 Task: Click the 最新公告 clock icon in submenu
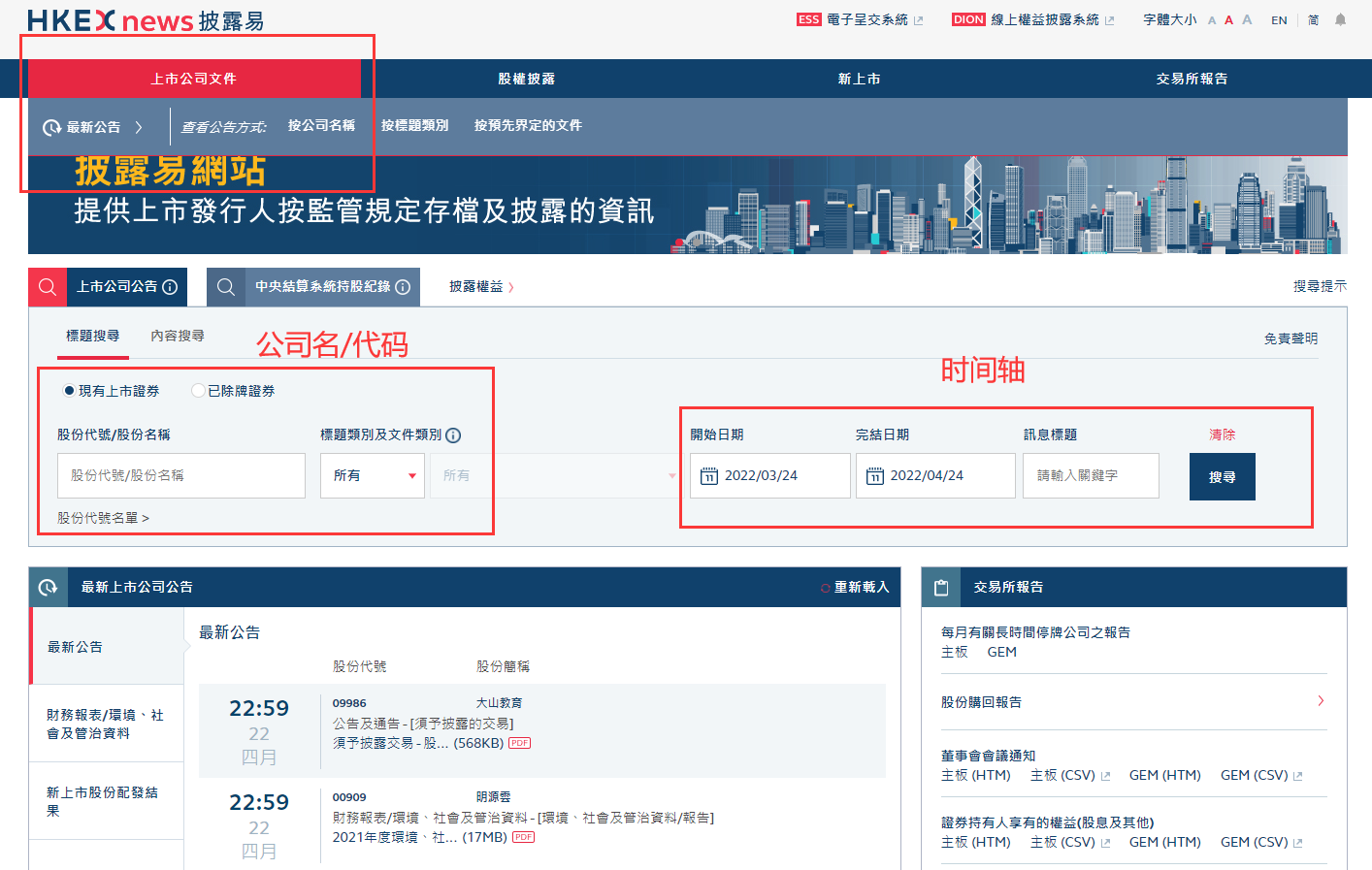(51, 127)
